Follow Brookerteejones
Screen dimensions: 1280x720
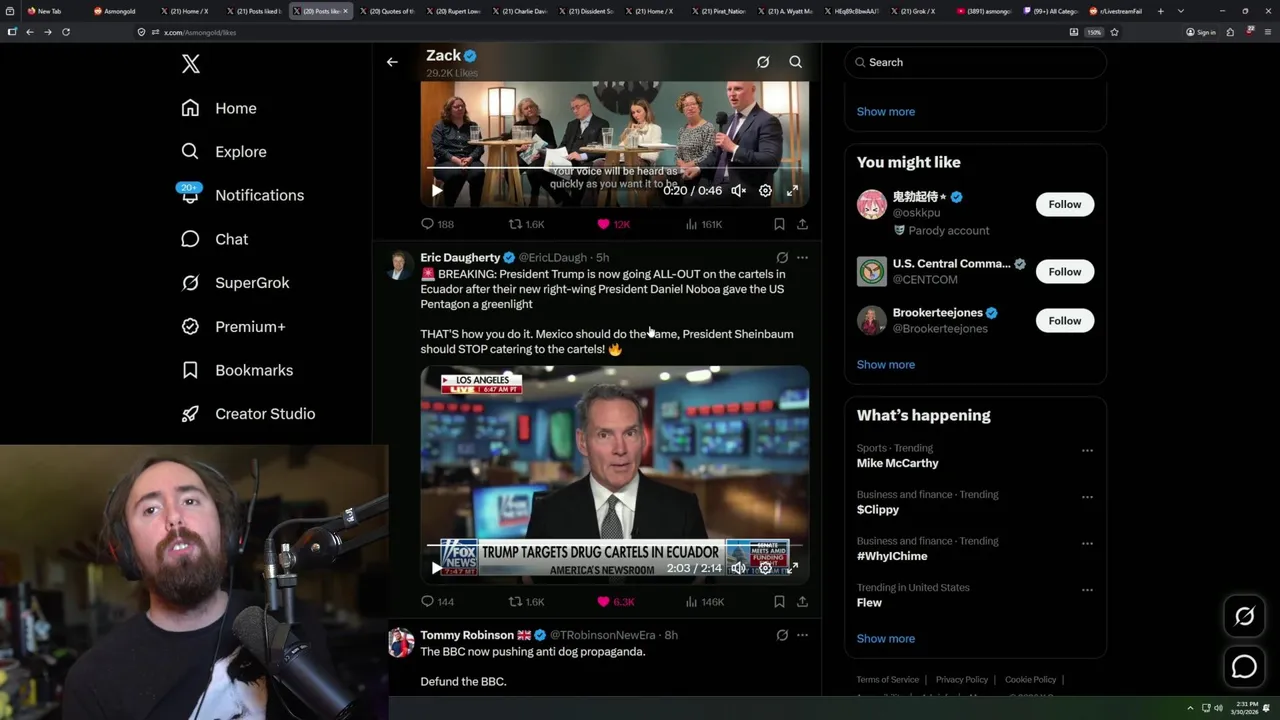pyautogui.click(x=1065, y=321)
